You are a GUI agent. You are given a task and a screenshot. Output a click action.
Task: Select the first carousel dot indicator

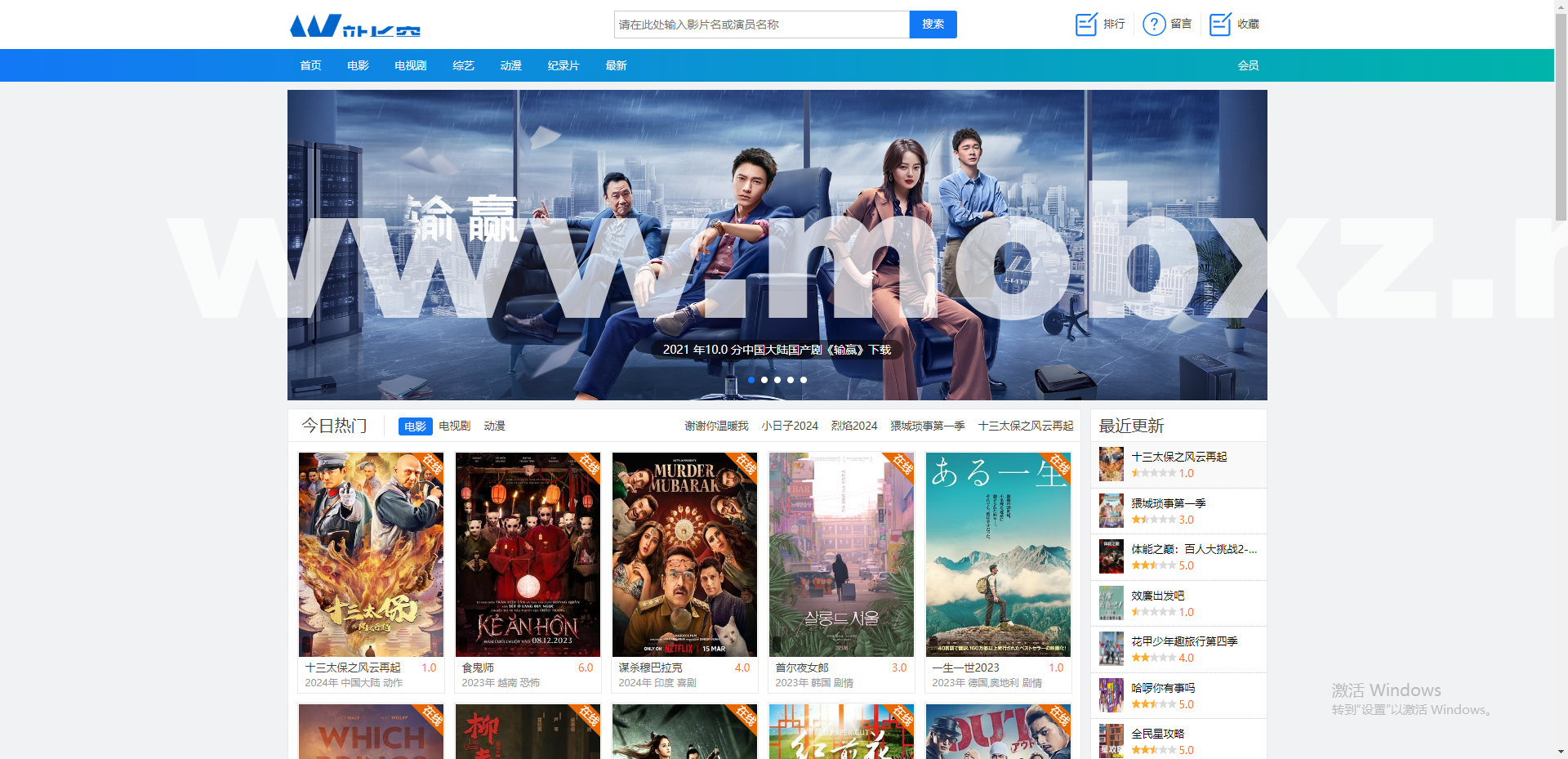751,380
